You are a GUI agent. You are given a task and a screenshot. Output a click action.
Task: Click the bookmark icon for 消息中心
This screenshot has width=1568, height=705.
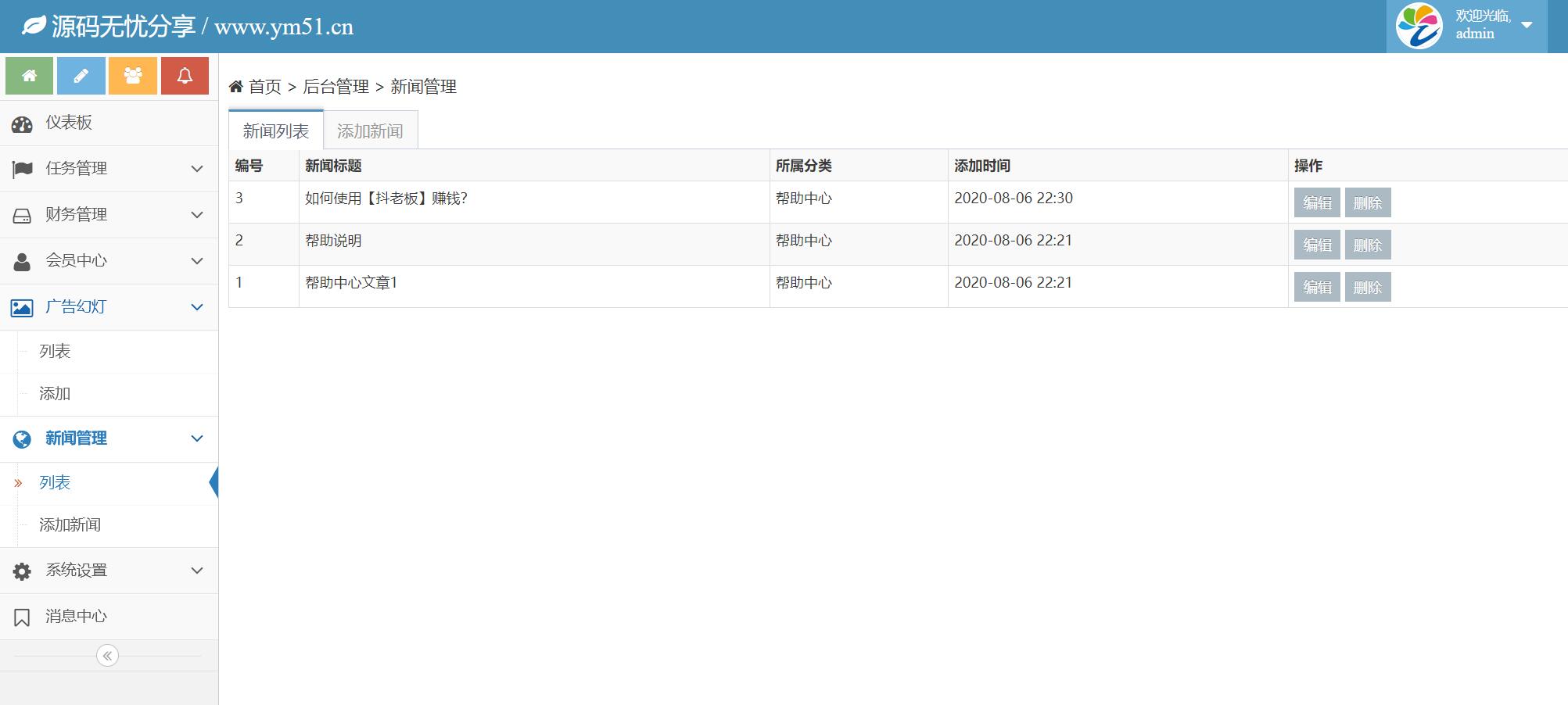(x=22, y=617)
